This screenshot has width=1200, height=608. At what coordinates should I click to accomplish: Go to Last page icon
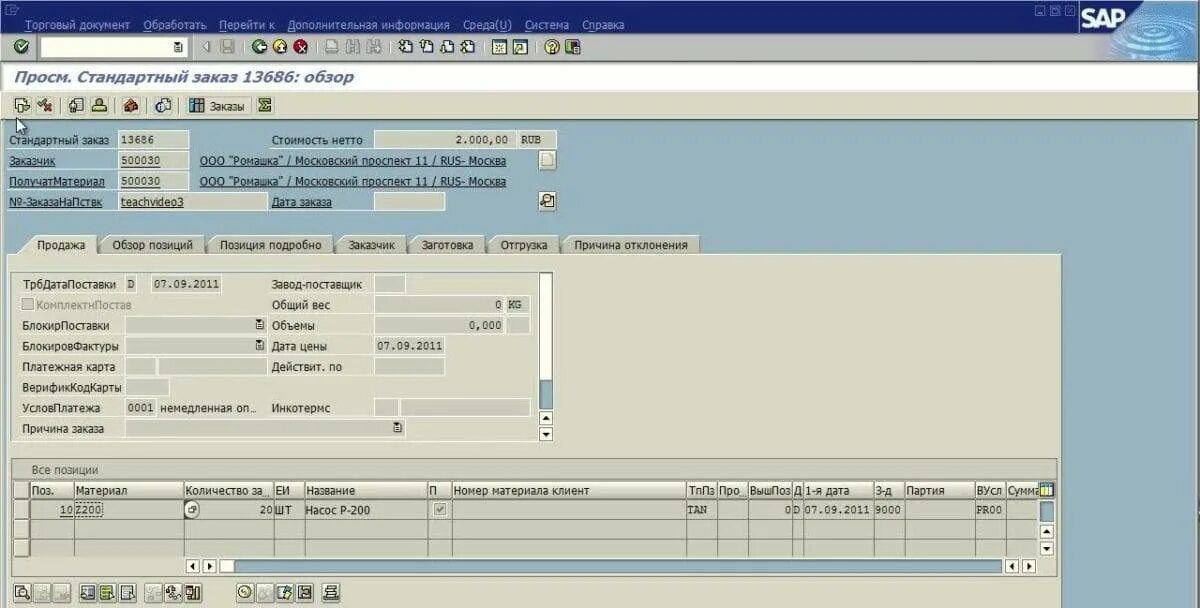pyautogui.click(x=468, y=47)
